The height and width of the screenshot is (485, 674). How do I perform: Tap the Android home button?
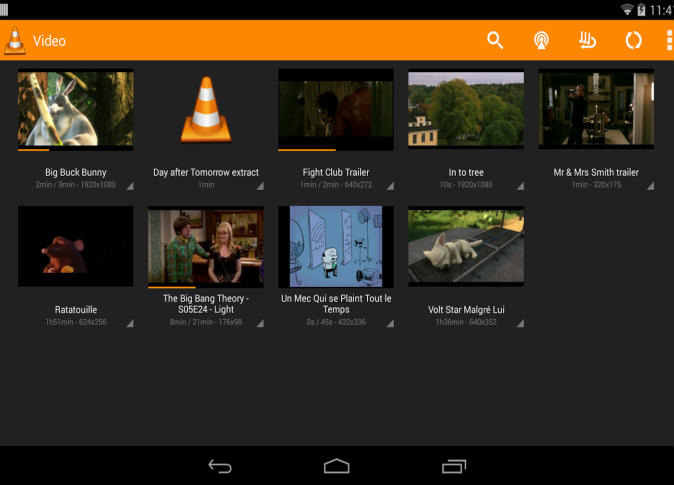(337, 466)
